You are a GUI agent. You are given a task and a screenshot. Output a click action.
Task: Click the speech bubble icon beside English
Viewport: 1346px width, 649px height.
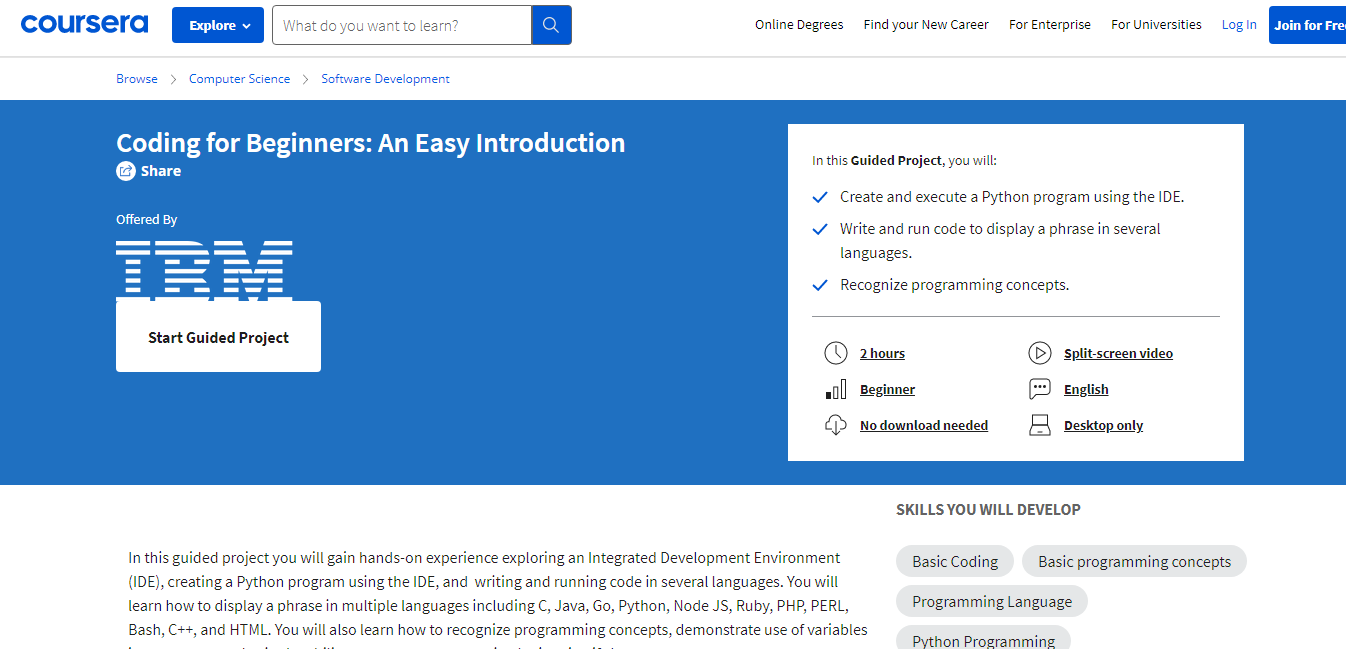(x=1040, y=389)
